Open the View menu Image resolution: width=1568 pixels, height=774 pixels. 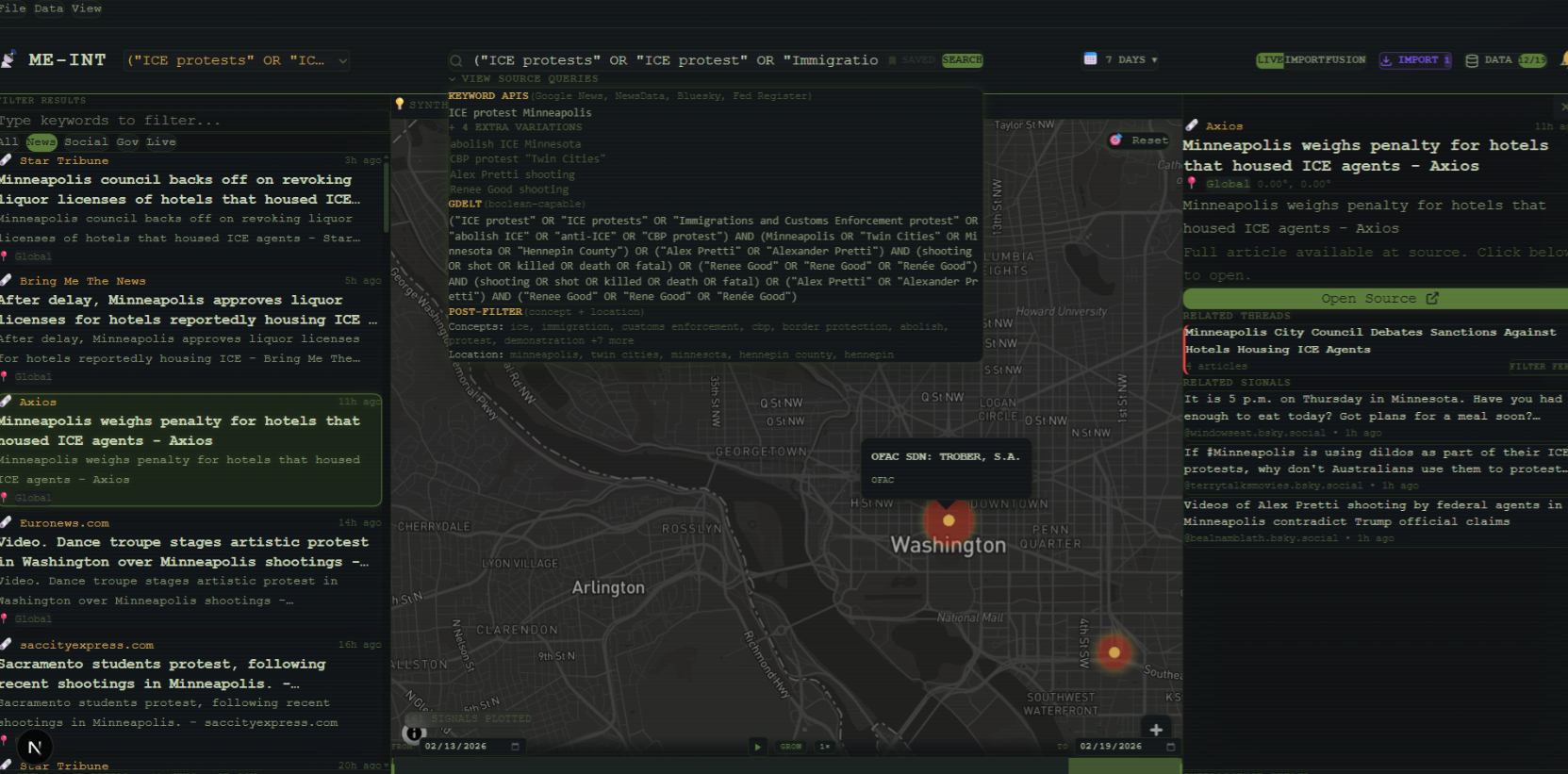(x=87, y=8)
